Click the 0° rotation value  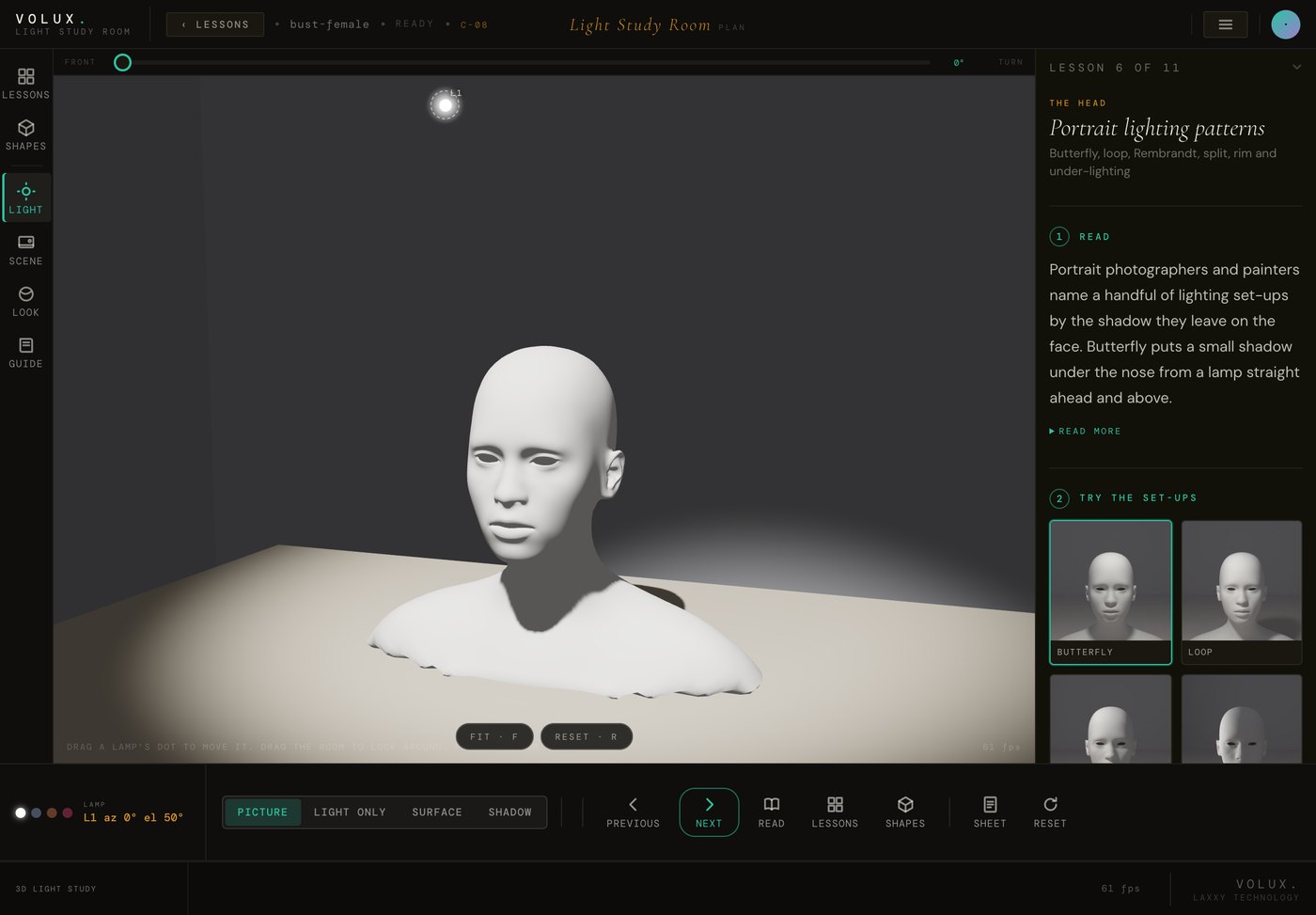click(959, 63)
